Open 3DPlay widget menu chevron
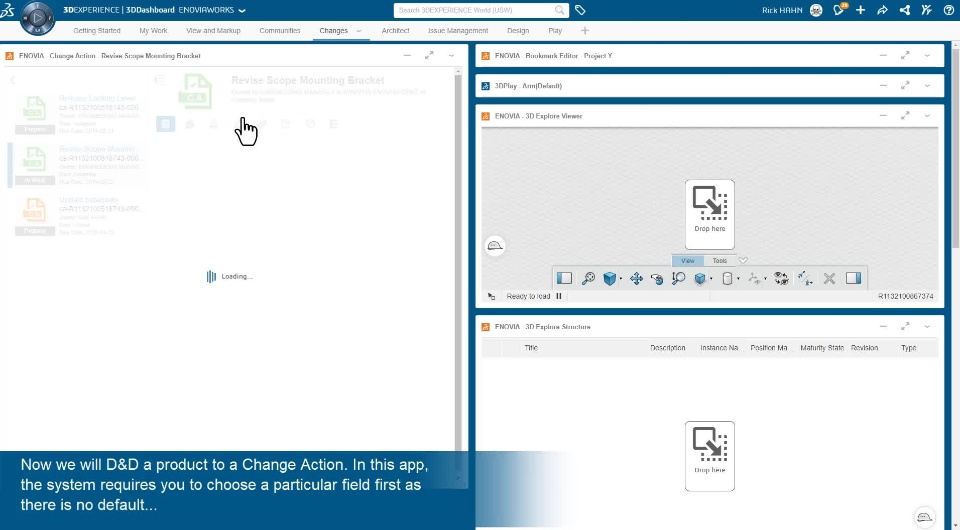The width and height of the screenshot is (960, 530). click(927, 86)
